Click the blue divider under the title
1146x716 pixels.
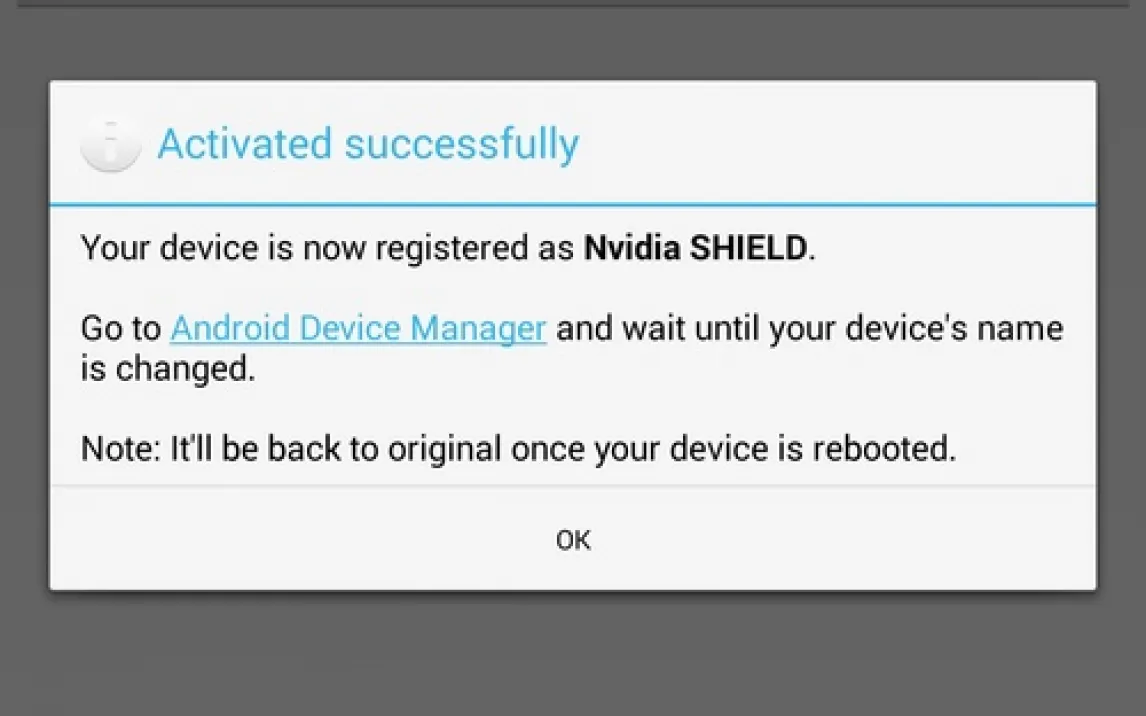tap(572, 204)
